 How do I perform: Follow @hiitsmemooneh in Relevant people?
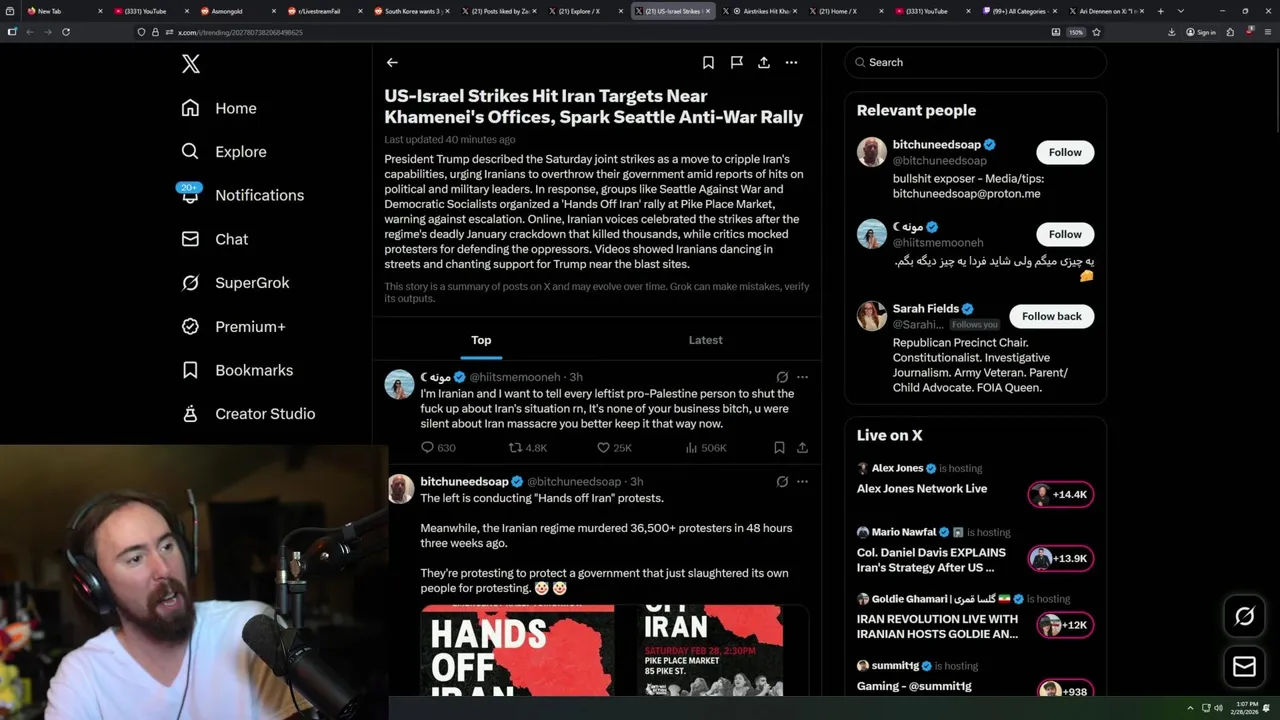click(x=1065, y=234)
